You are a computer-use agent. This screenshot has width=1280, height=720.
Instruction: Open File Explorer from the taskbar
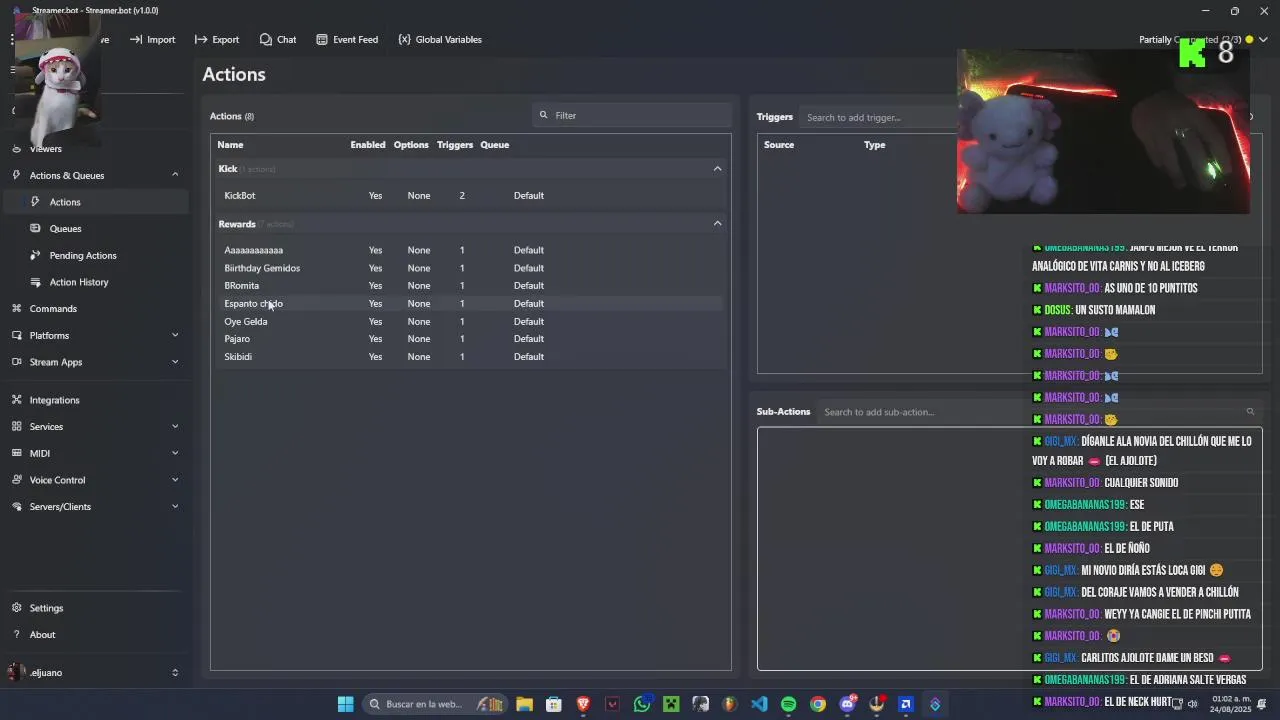tap(524, 704)
